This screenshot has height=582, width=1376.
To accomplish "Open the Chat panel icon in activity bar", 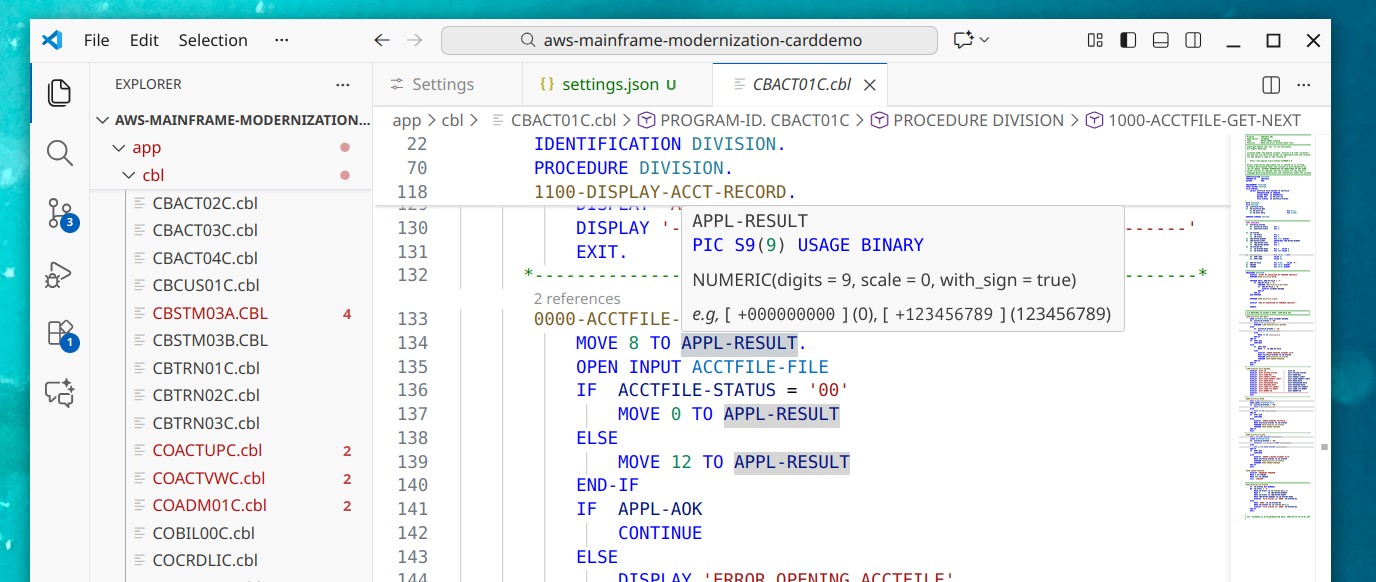I will pos(60,393).
